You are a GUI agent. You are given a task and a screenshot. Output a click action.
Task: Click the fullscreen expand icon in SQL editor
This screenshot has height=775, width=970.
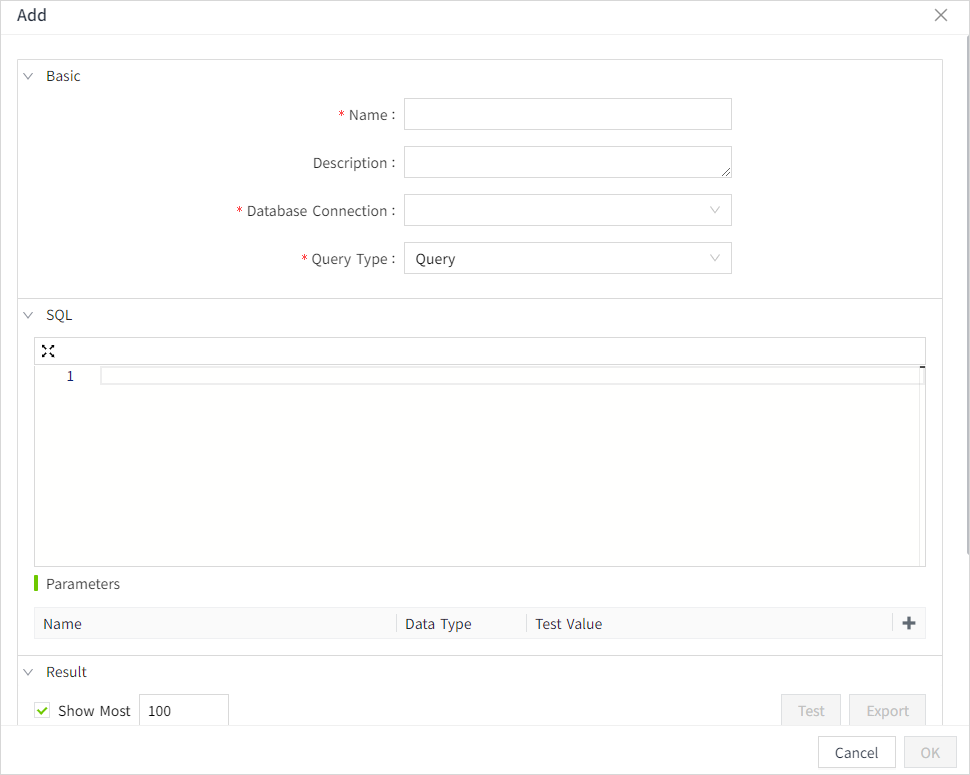coord(48,351)
